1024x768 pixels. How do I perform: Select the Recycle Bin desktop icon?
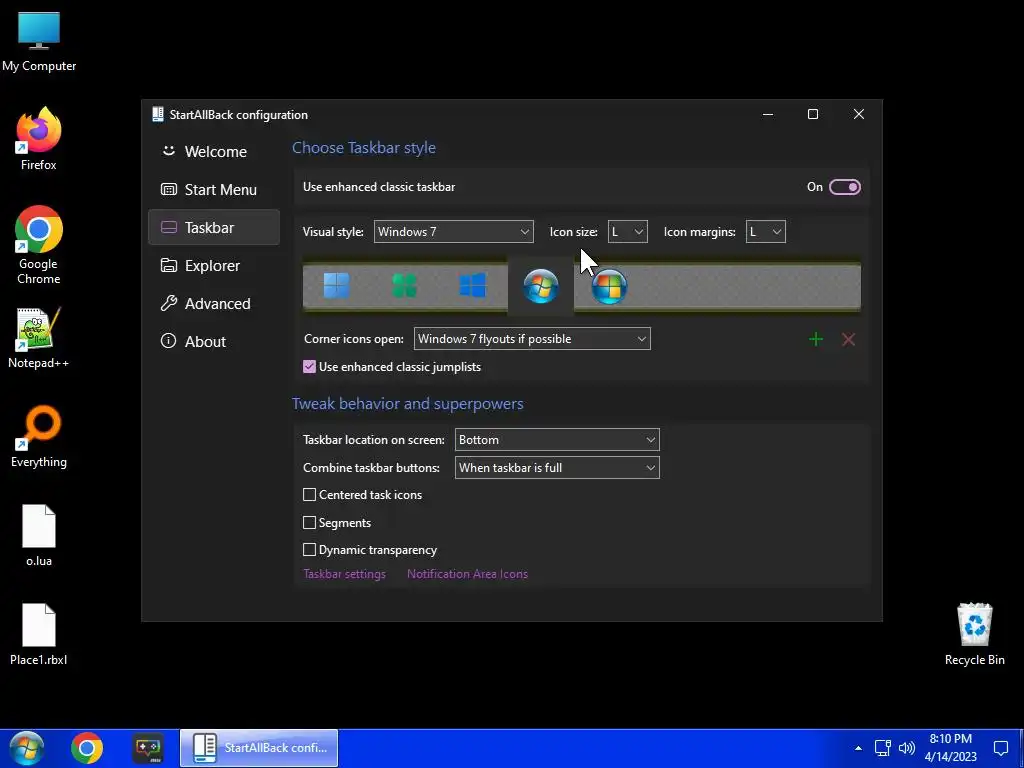(974, 634)
